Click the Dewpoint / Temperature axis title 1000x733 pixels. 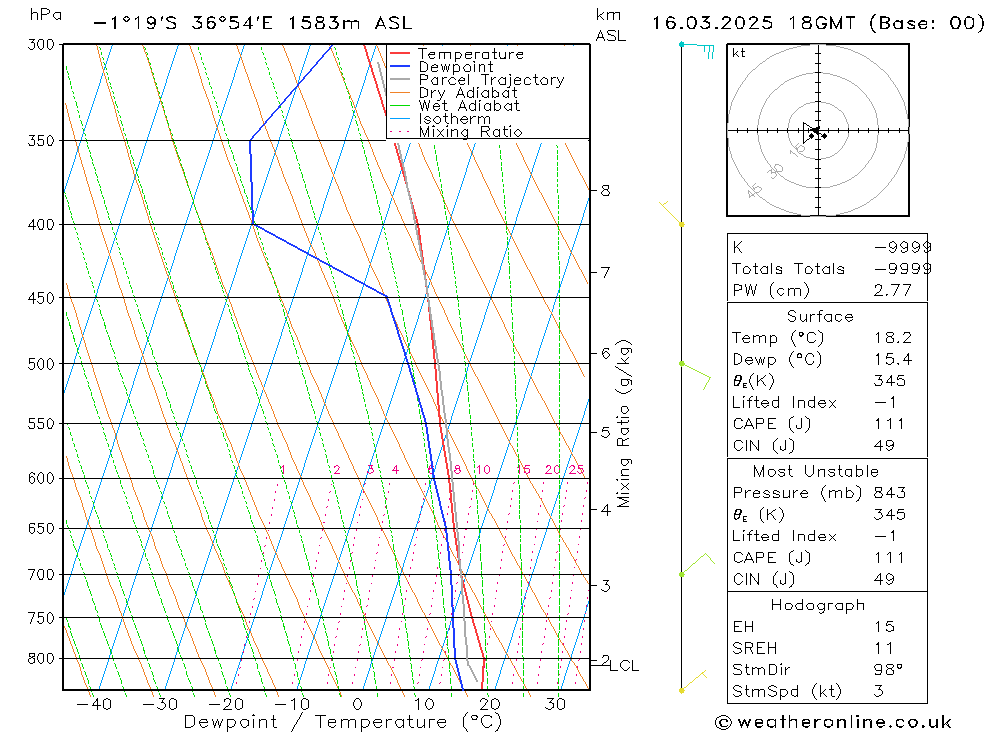(x=342, y=722)
